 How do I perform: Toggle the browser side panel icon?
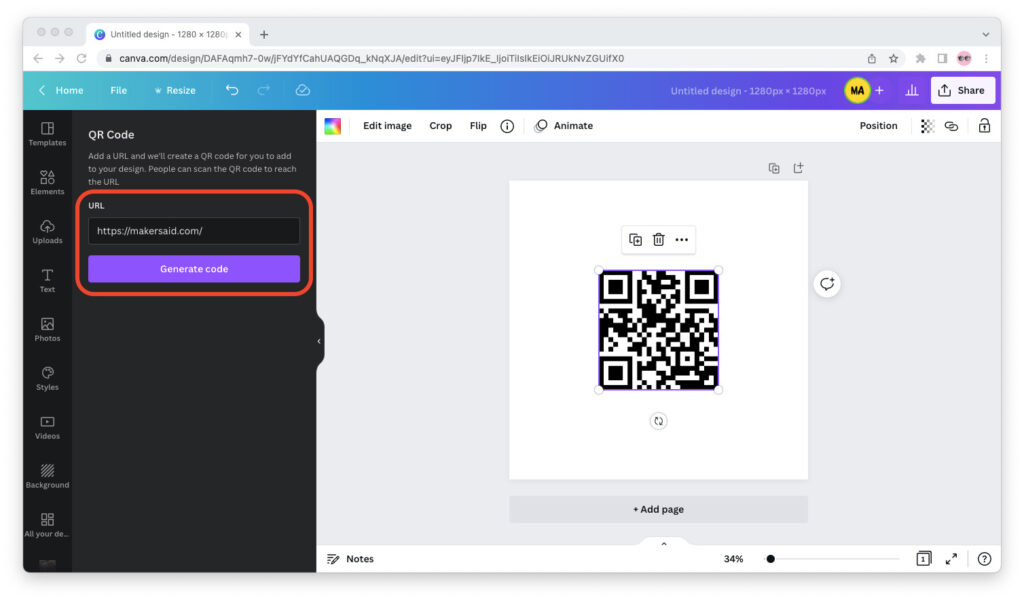[942, 58]
